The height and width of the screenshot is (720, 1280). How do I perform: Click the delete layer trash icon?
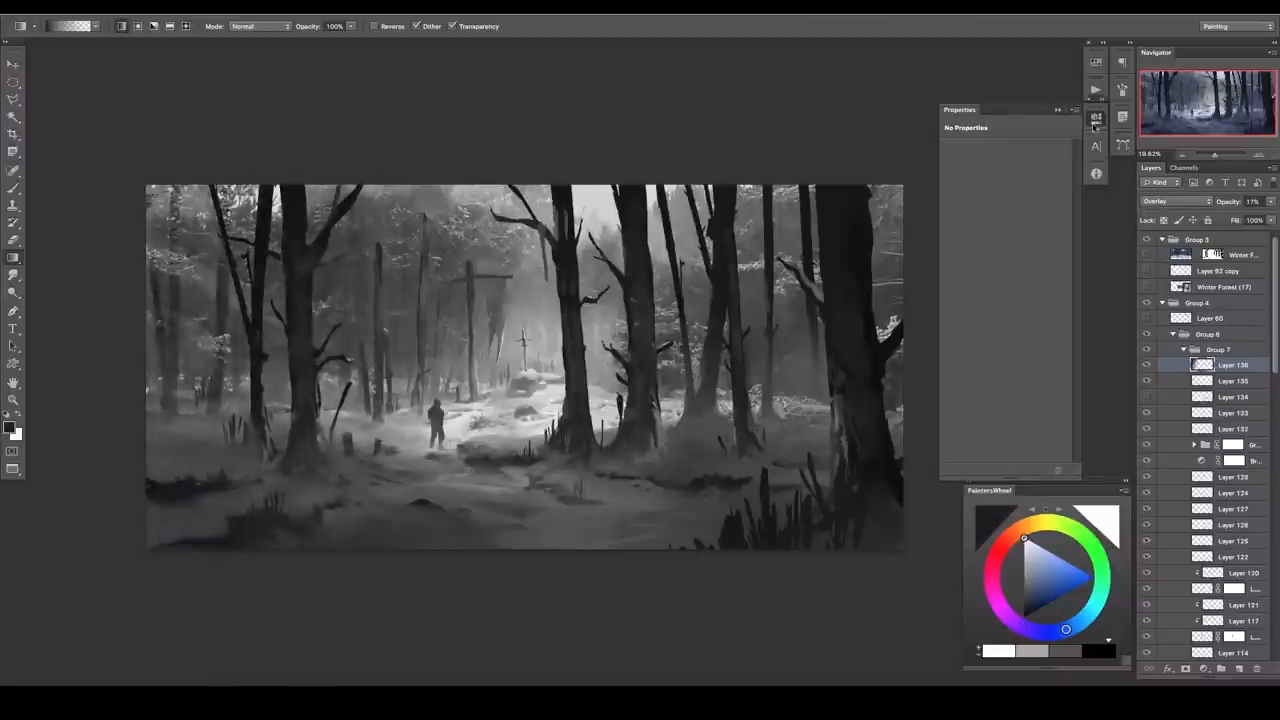pos(1257,669)
